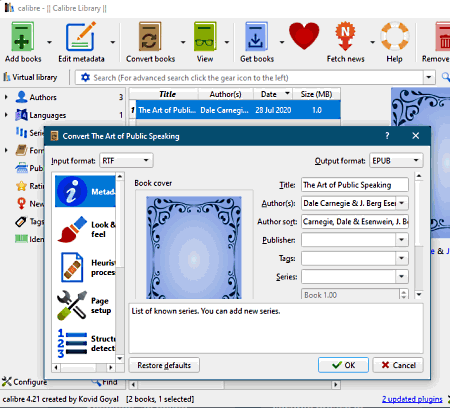
Task: Open the Publisher dropdown arrow
Action: pyautogui.click(x=402, y=240)
